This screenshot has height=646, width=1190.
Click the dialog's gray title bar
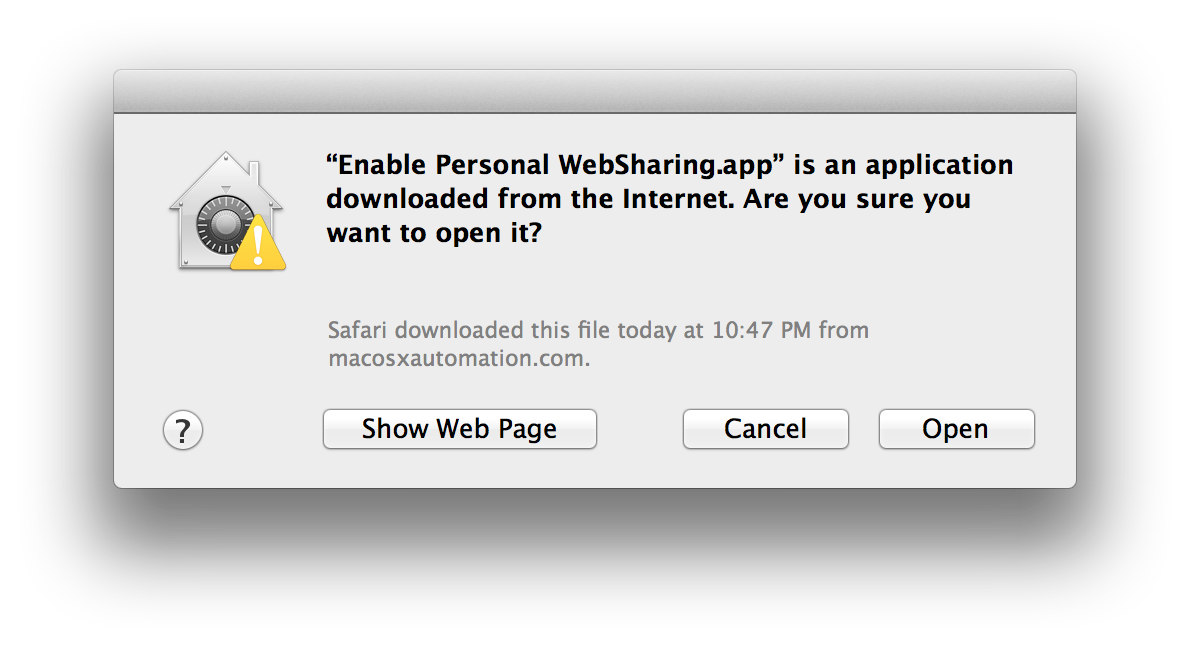(594, 91)
